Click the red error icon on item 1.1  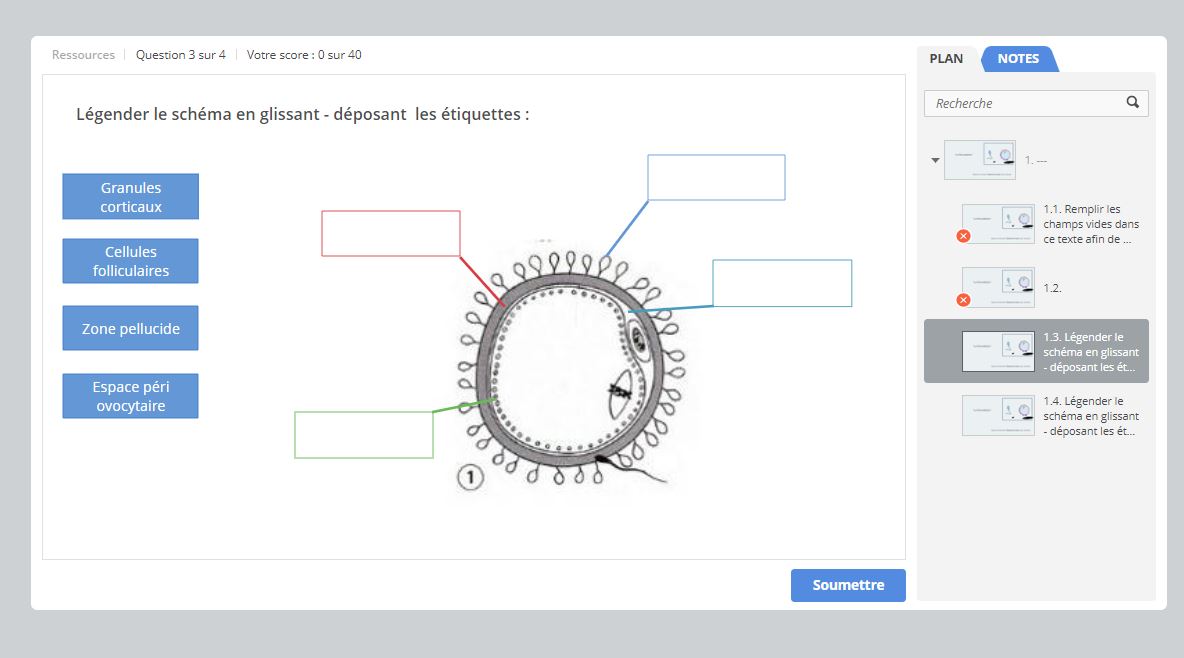click(963, 236)
